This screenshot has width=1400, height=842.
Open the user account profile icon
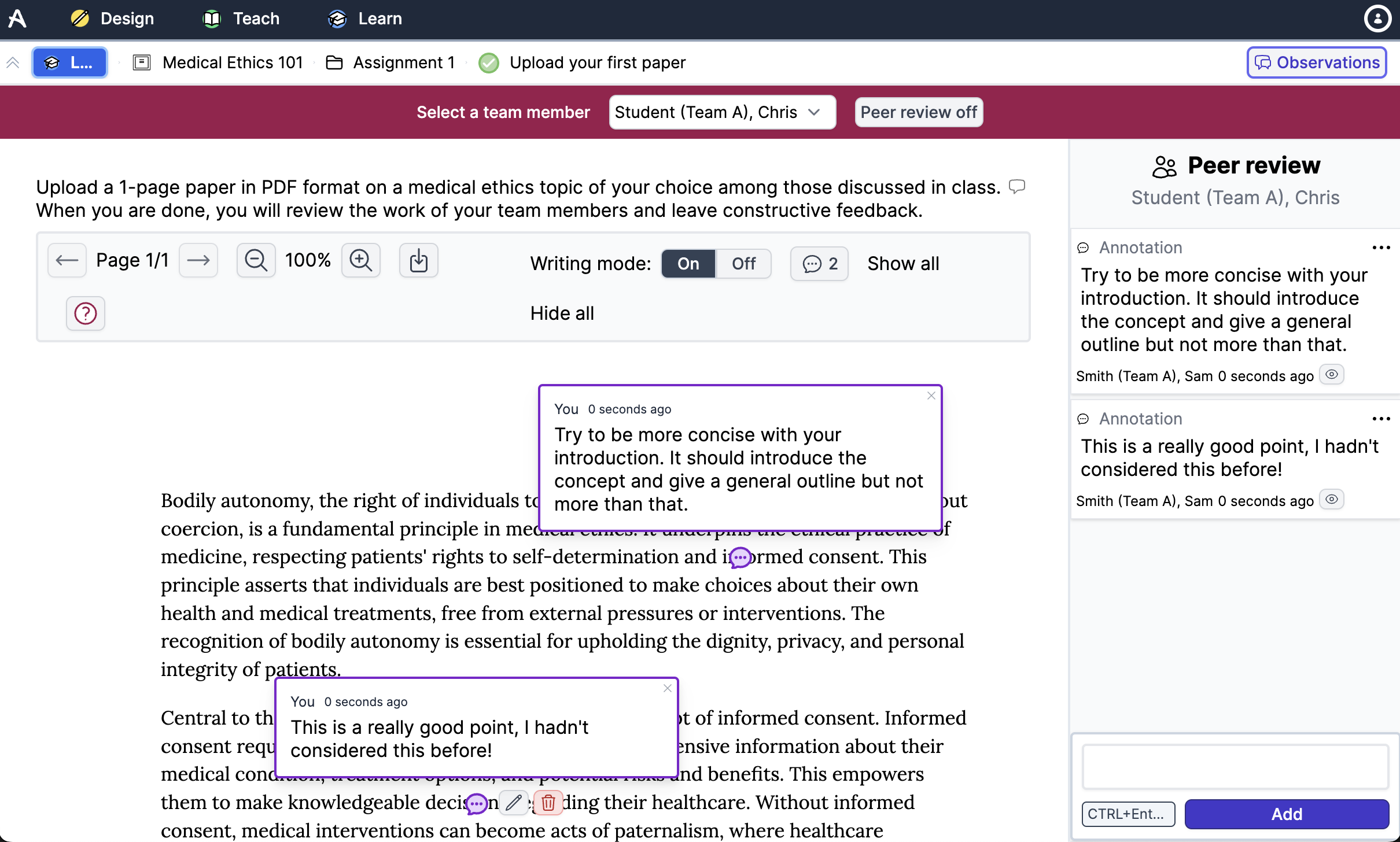tap(1377, 19)
